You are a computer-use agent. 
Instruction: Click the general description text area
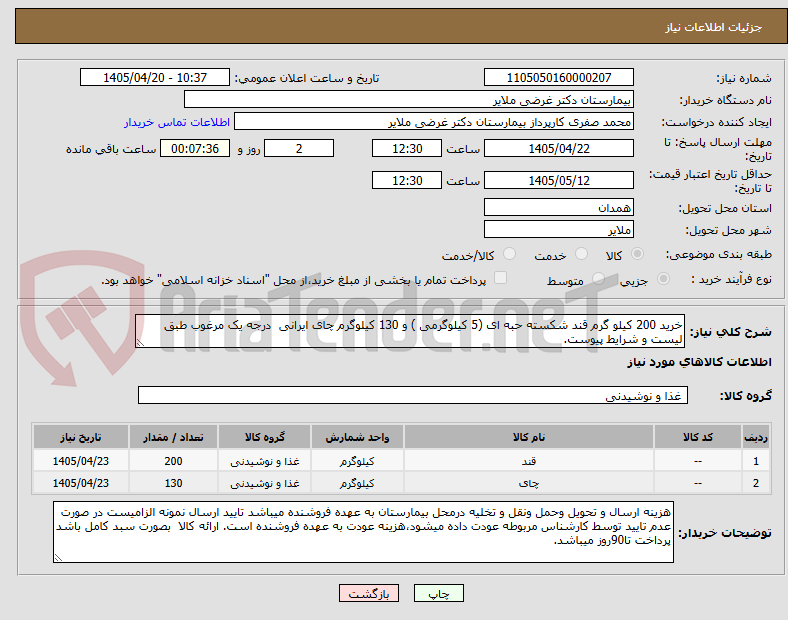tap(410, 332)
